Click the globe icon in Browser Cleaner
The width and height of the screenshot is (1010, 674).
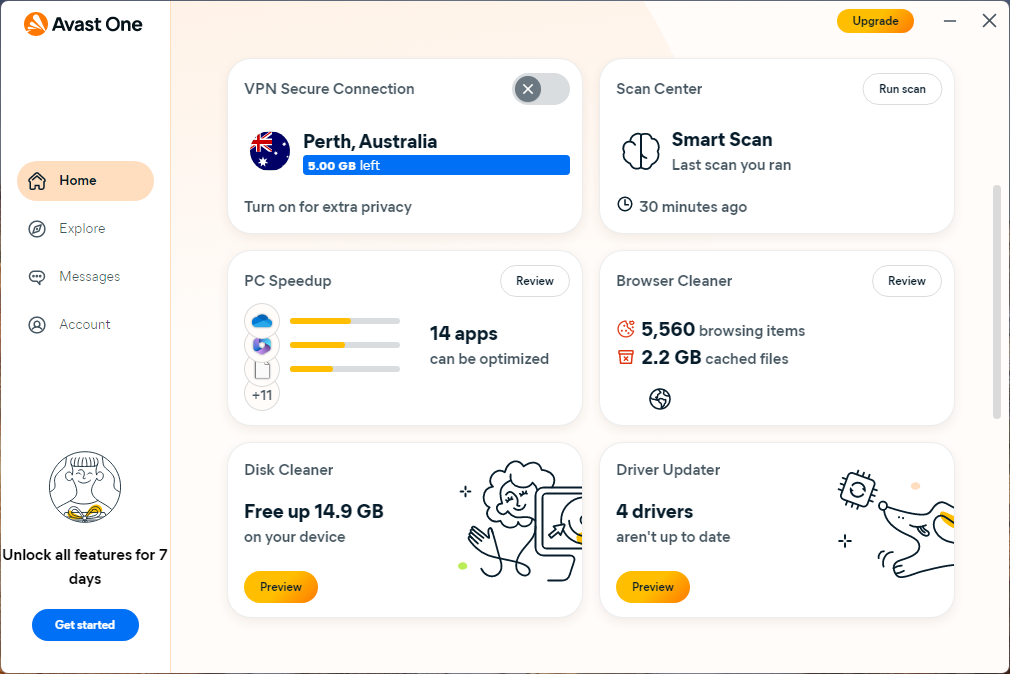[x=660, y=399]
